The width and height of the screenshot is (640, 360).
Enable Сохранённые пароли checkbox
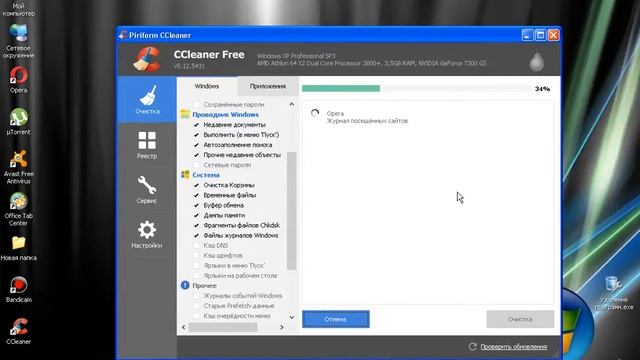pyautogui.click(x=196, y=104)
